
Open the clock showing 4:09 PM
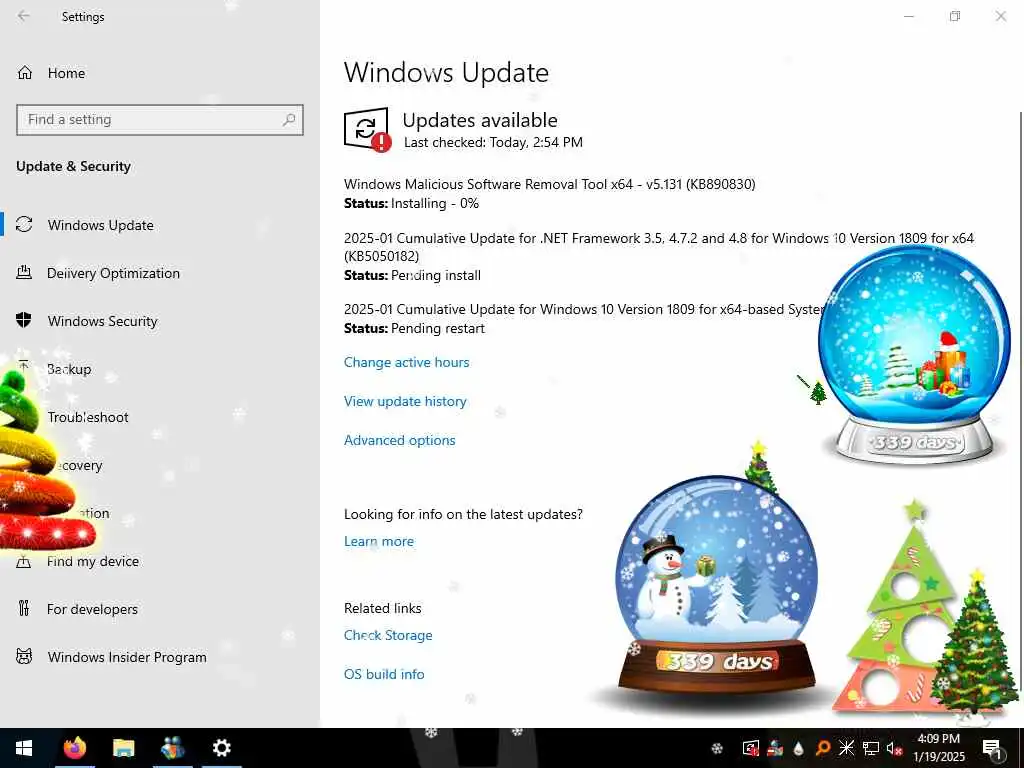pos(938,748)
